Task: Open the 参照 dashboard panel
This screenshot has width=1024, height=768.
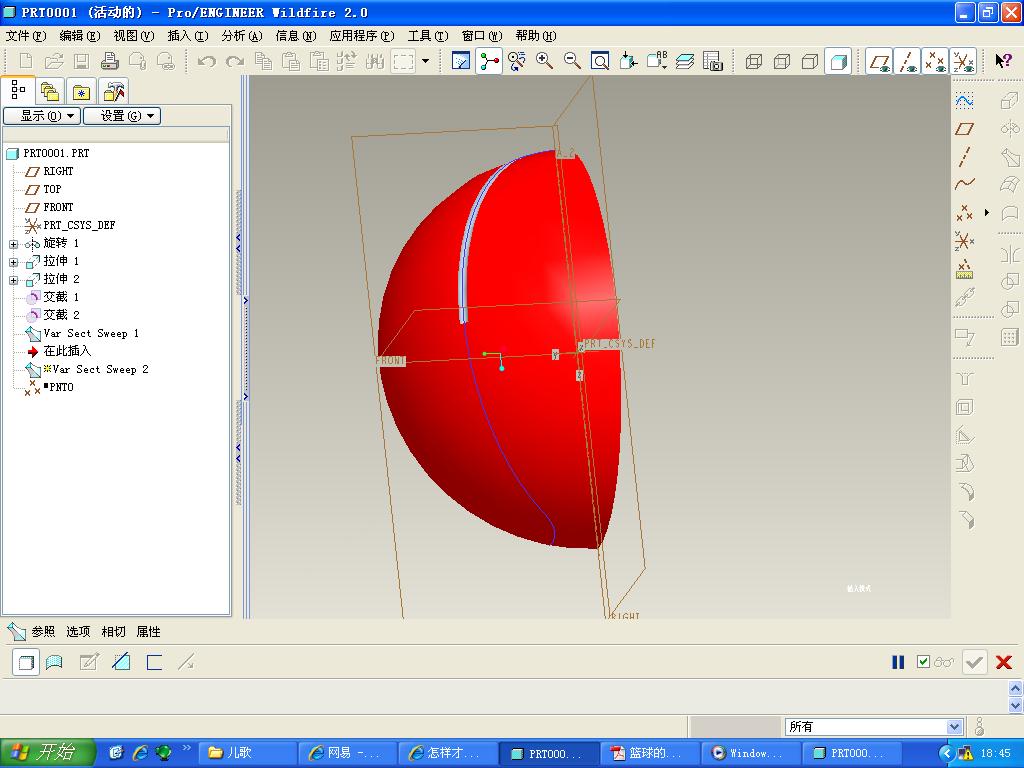Action: tap(43, 632)
